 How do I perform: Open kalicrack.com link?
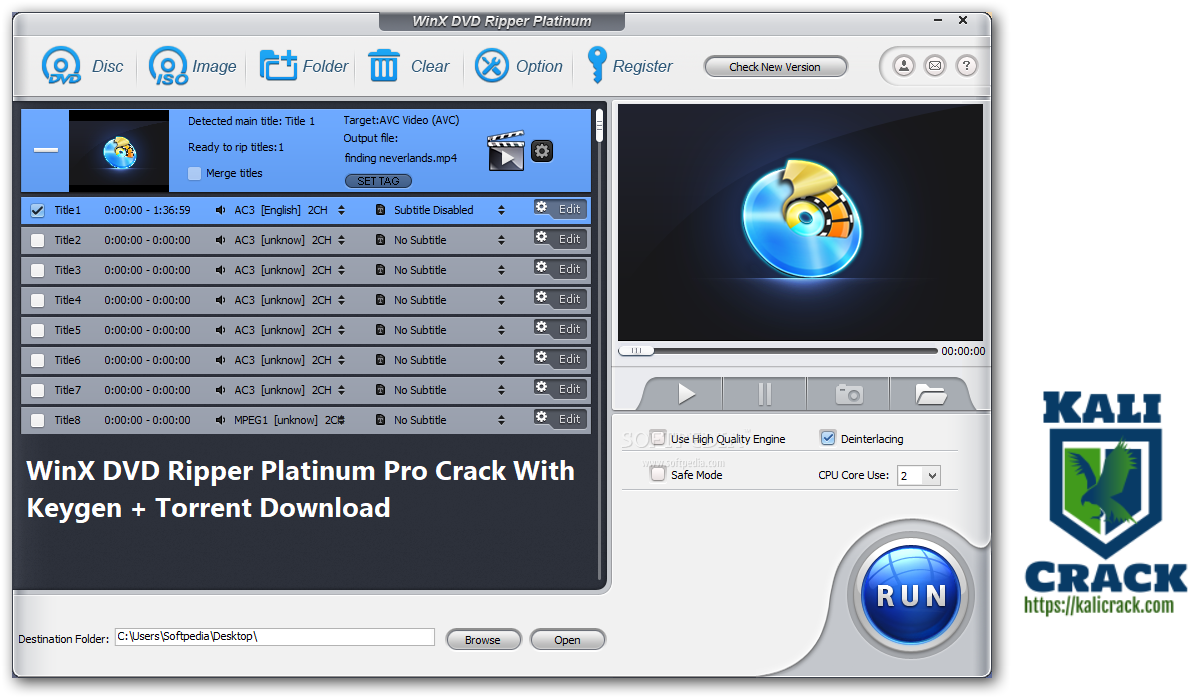[x=1098, y=605]
